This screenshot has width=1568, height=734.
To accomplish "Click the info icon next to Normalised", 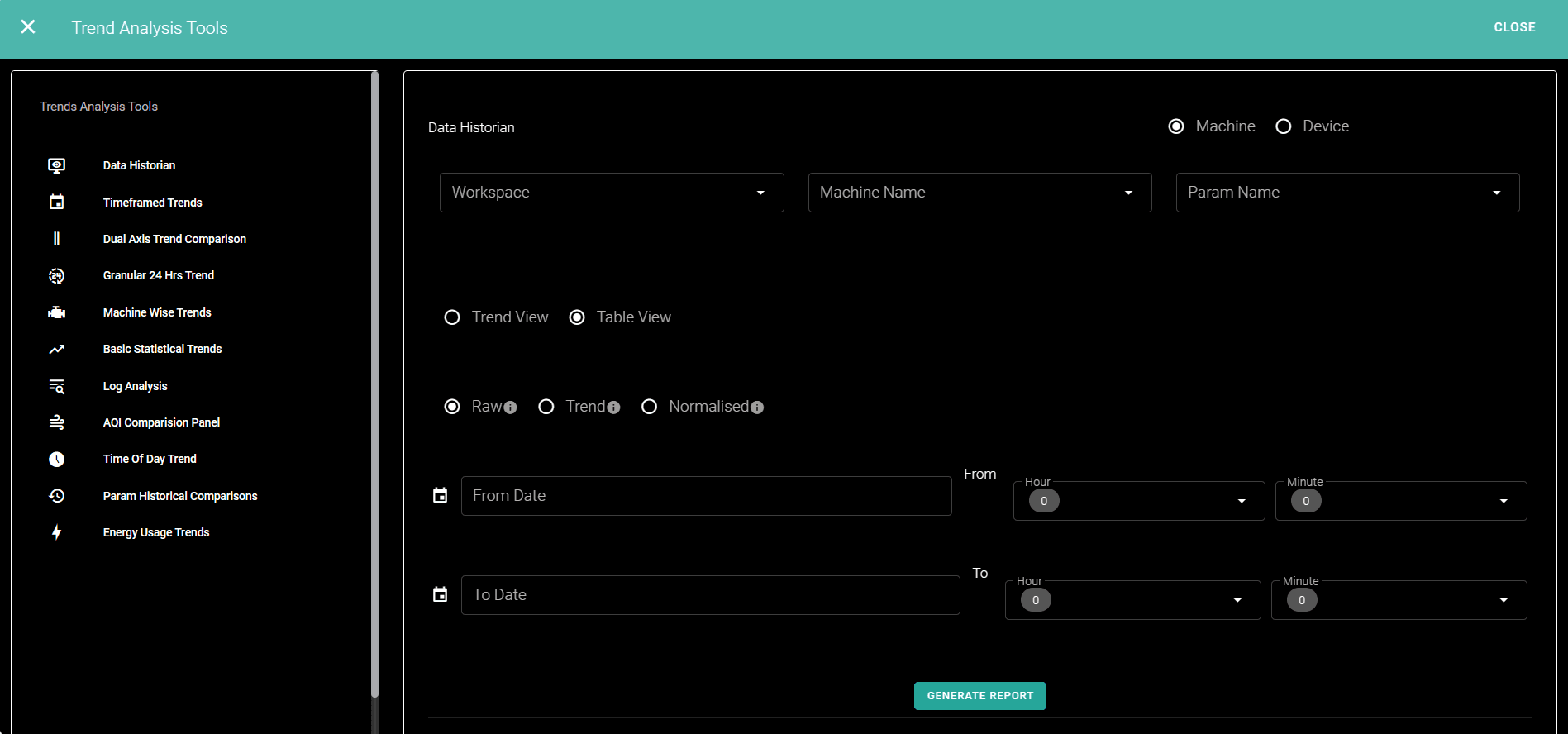I will tap(757, 408).
